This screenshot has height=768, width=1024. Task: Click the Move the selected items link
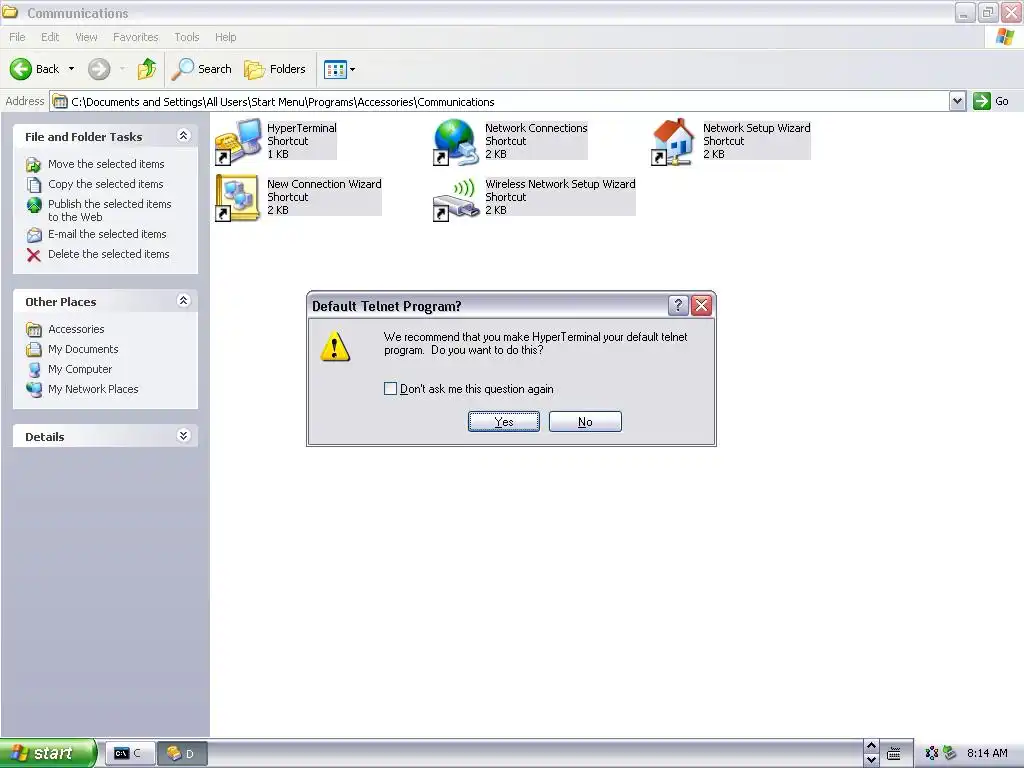(x=106, y=165)
